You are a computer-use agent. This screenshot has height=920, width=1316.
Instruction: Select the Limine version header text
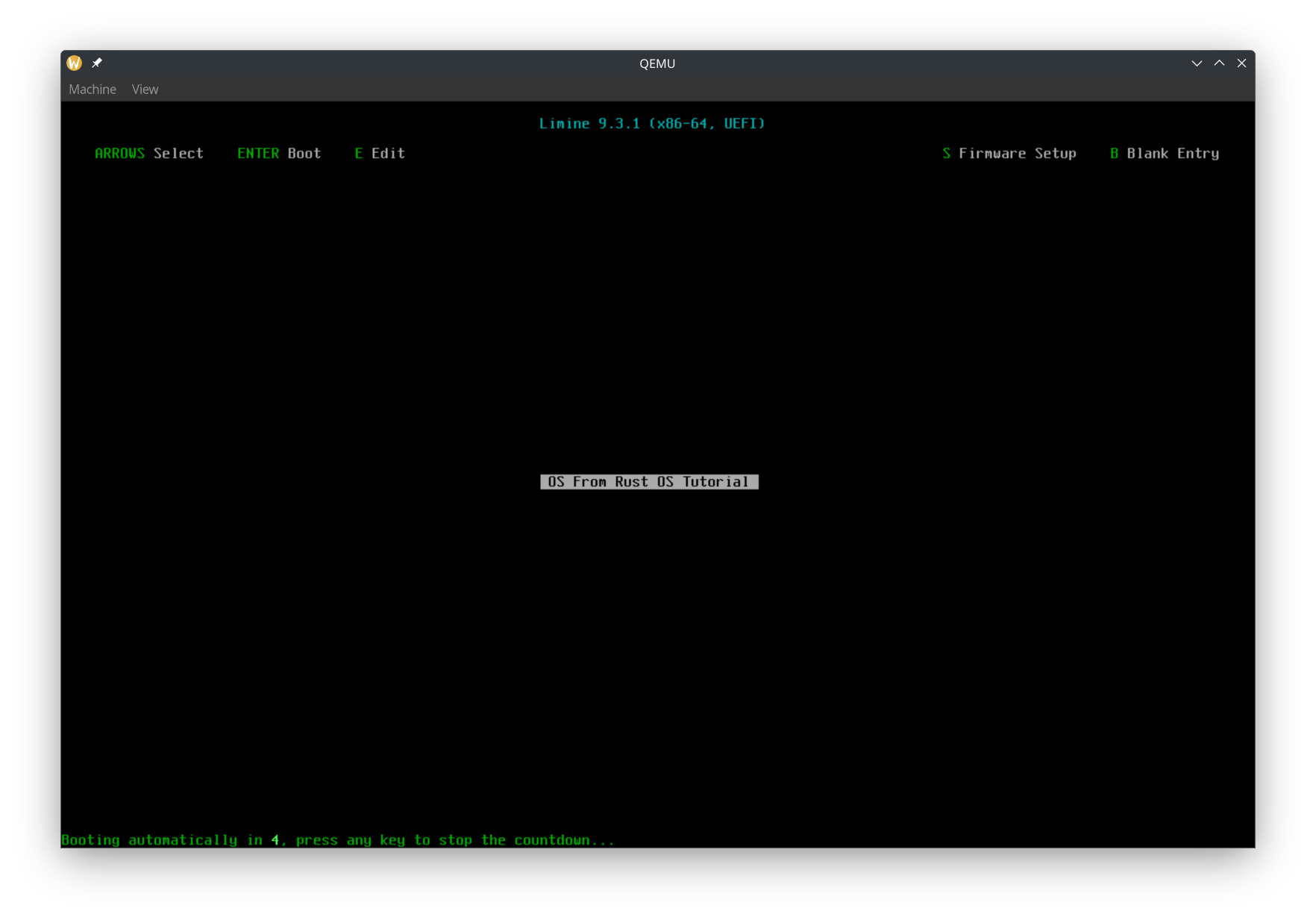click(x=652, y=123)
